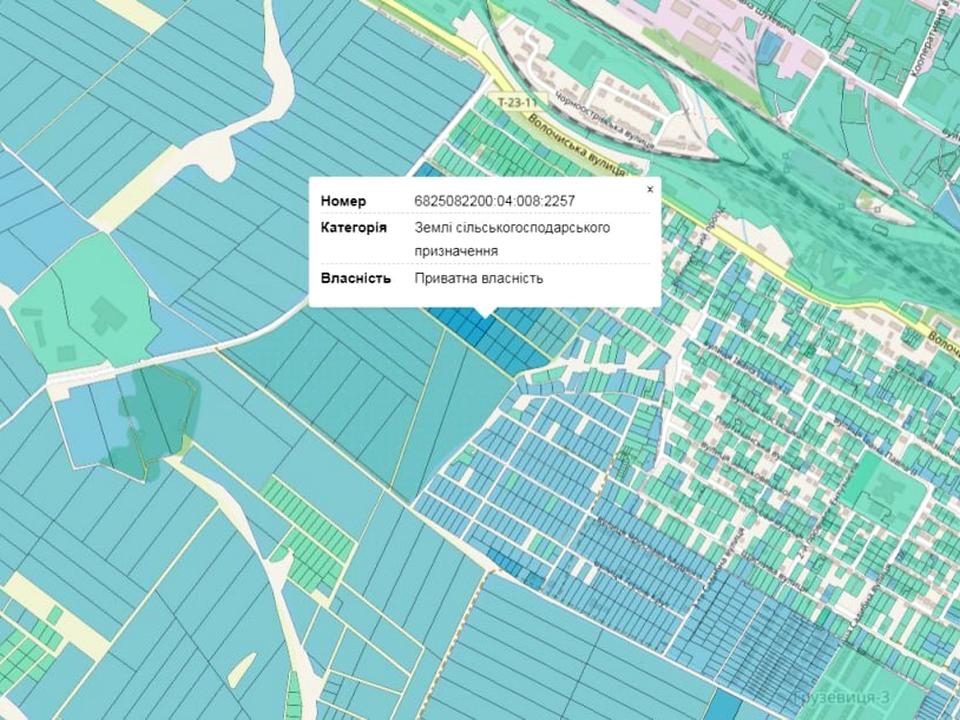Click the Номер field label
The height and width of the screenshot is (720, 960).
pos(343,201)
